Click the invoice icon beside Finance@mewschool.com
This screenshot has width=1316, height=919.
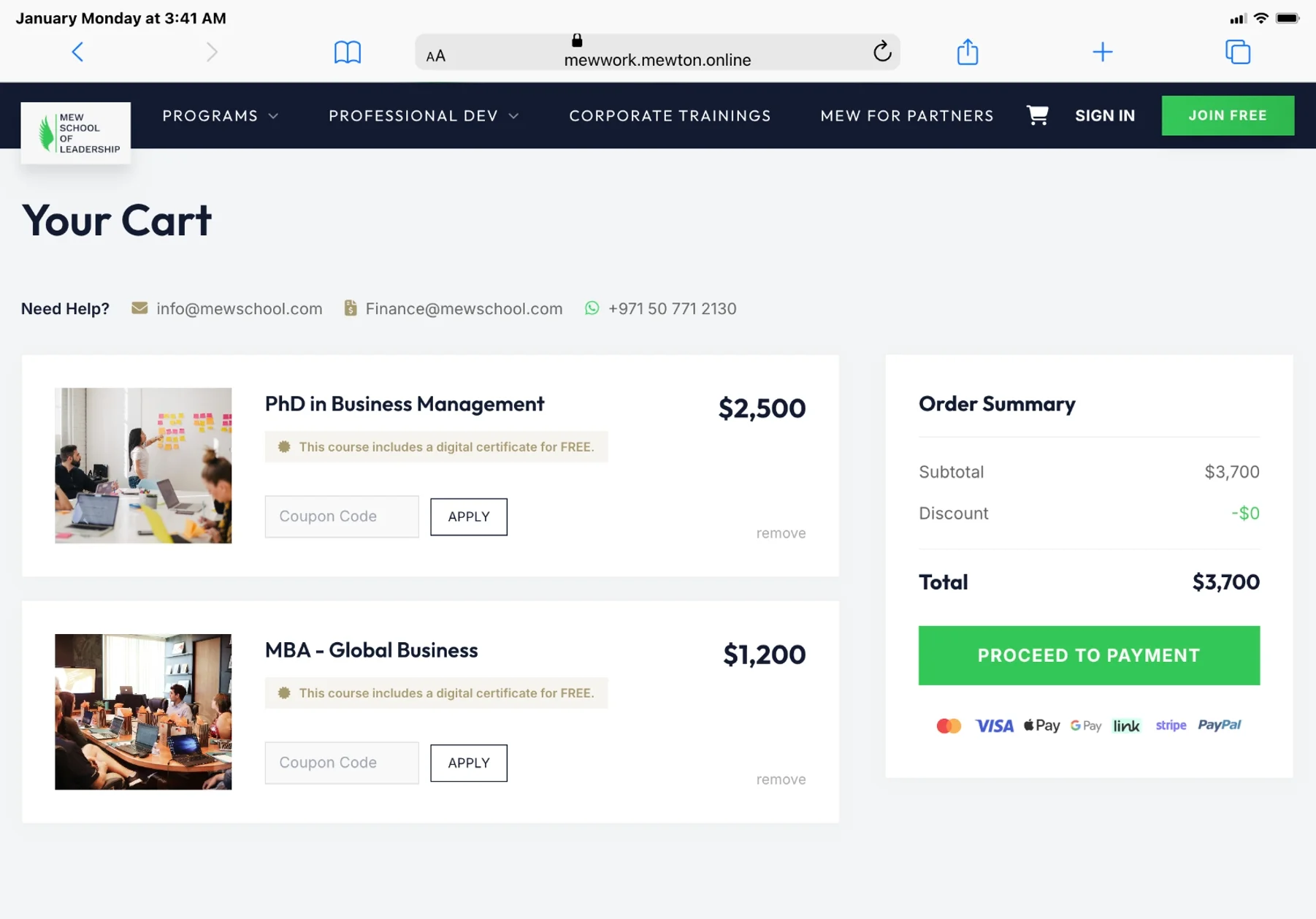350,308
